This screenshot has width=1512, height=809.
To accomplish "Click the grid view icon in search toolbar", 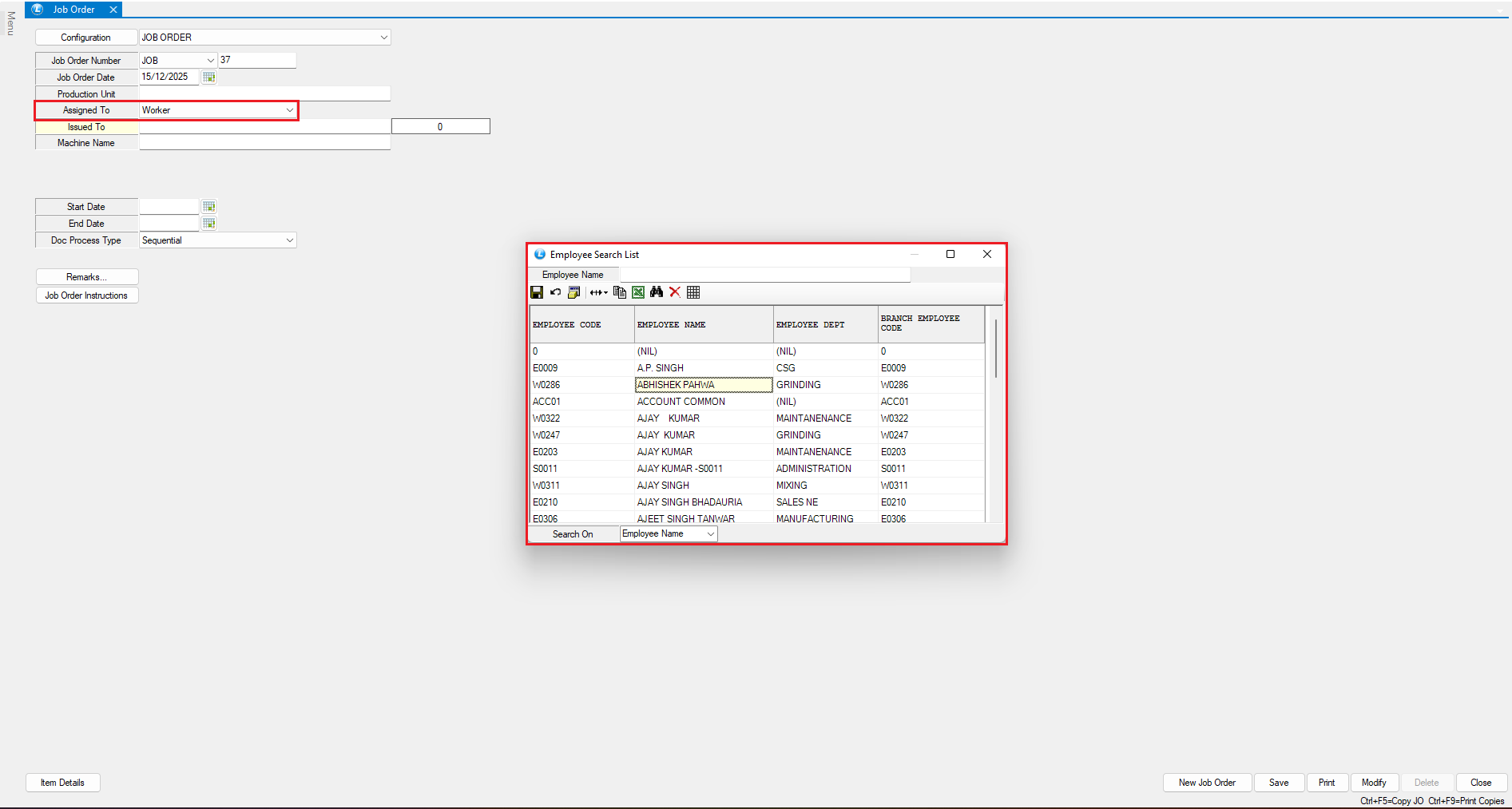I will point(693,292).
